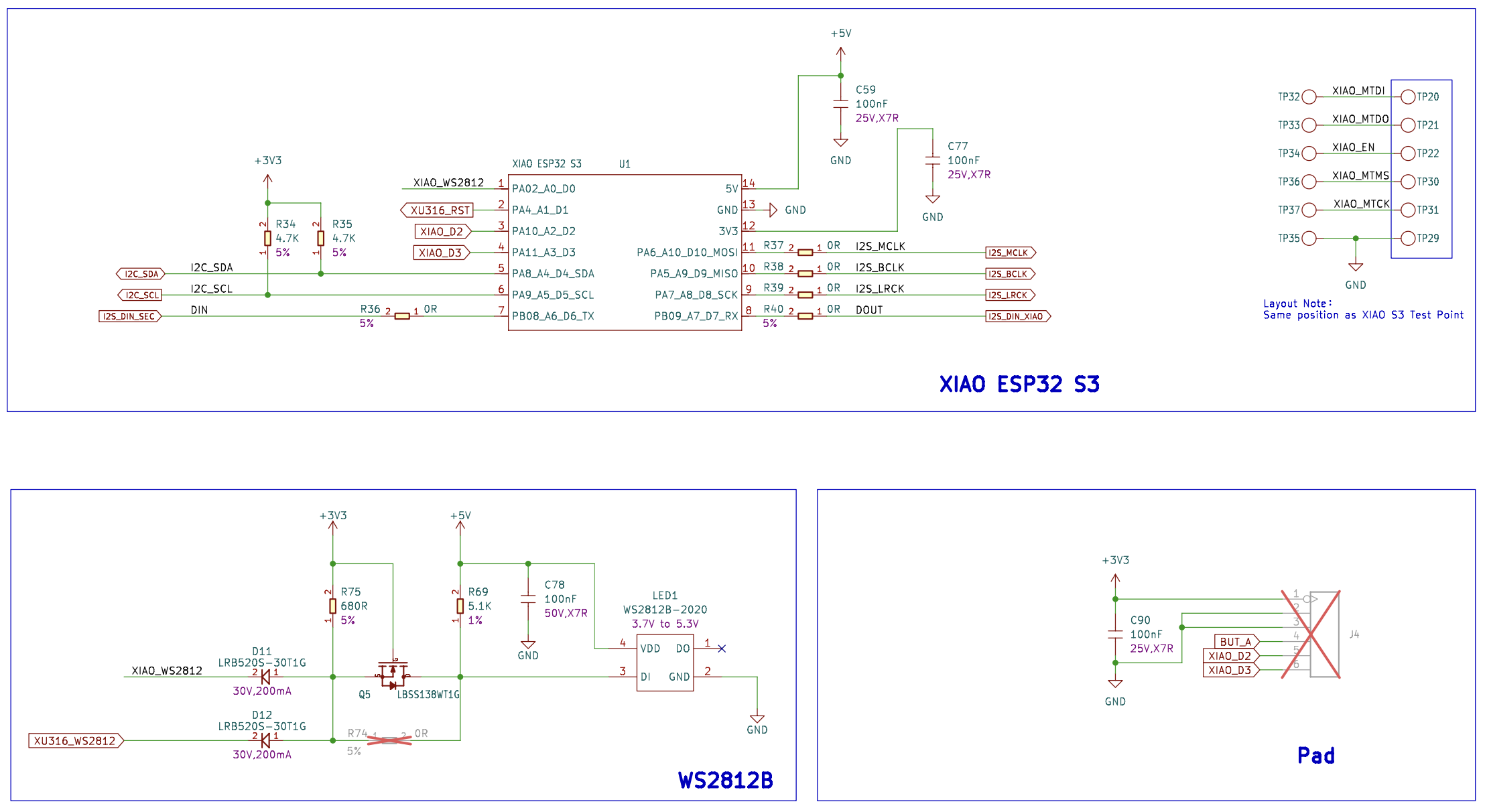
Task: Click the WS2812B section title text
Action: tap(725, 780)
